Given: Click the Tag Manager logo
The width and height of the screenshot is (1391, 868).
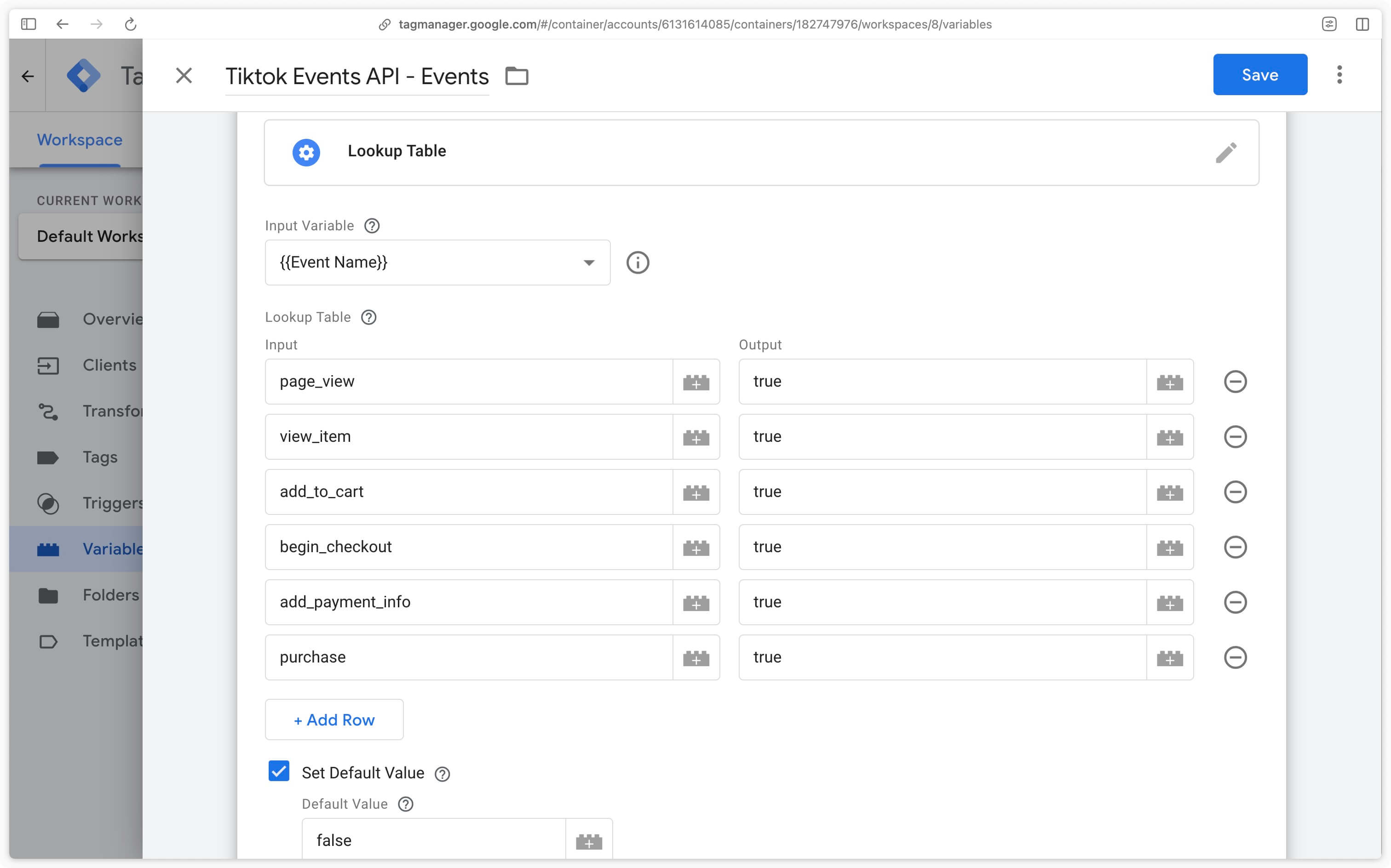Looking at the screenshot, I should tap(84, 75).
